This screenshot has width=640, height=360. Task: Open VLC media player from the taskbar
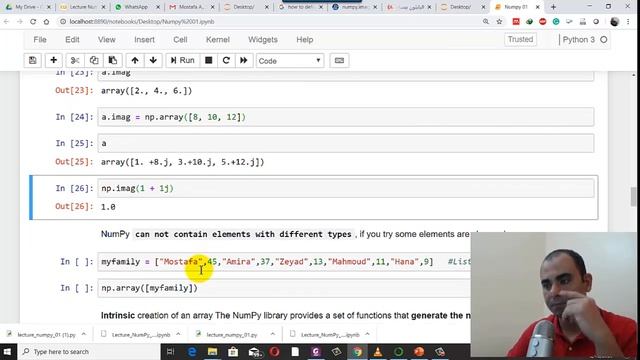[x=378, y=351]
